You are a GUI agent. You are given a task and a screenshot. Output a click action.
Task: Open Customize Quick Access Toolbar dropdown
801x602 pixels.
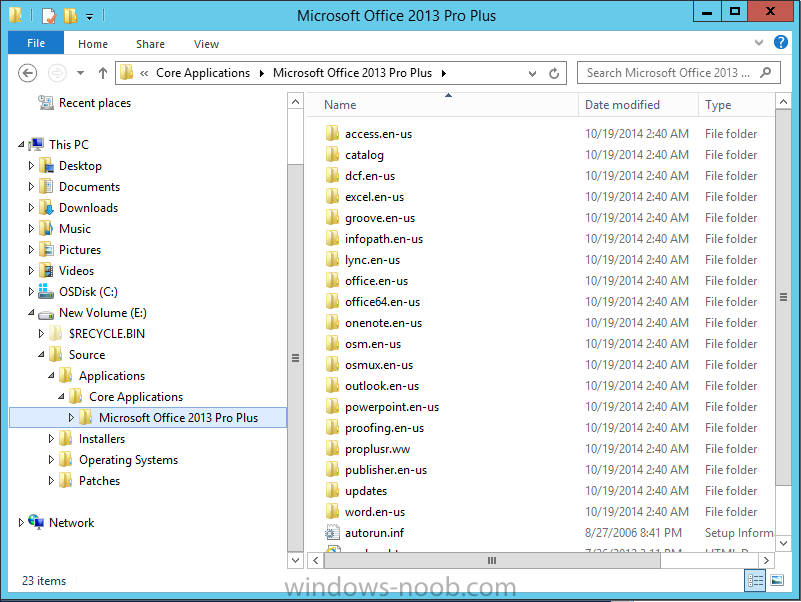click(x=89, y=17)
